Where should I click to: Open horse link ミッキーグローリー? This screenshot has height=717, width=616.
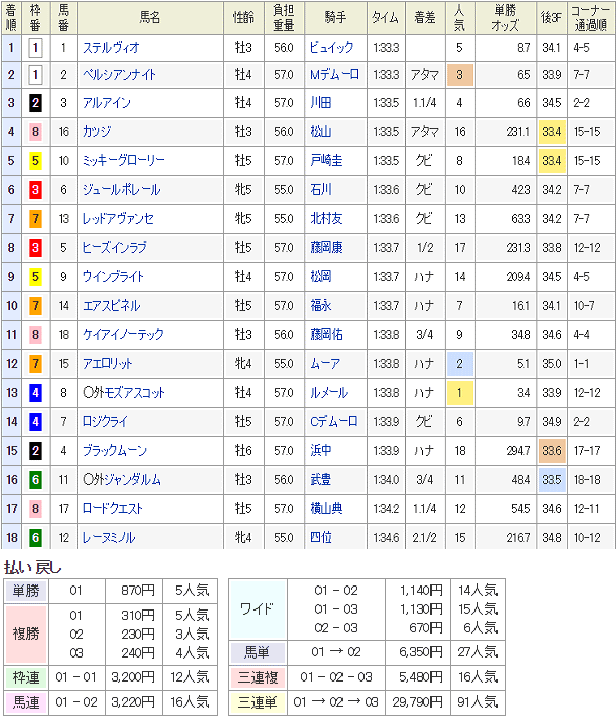tap(123, 161)
